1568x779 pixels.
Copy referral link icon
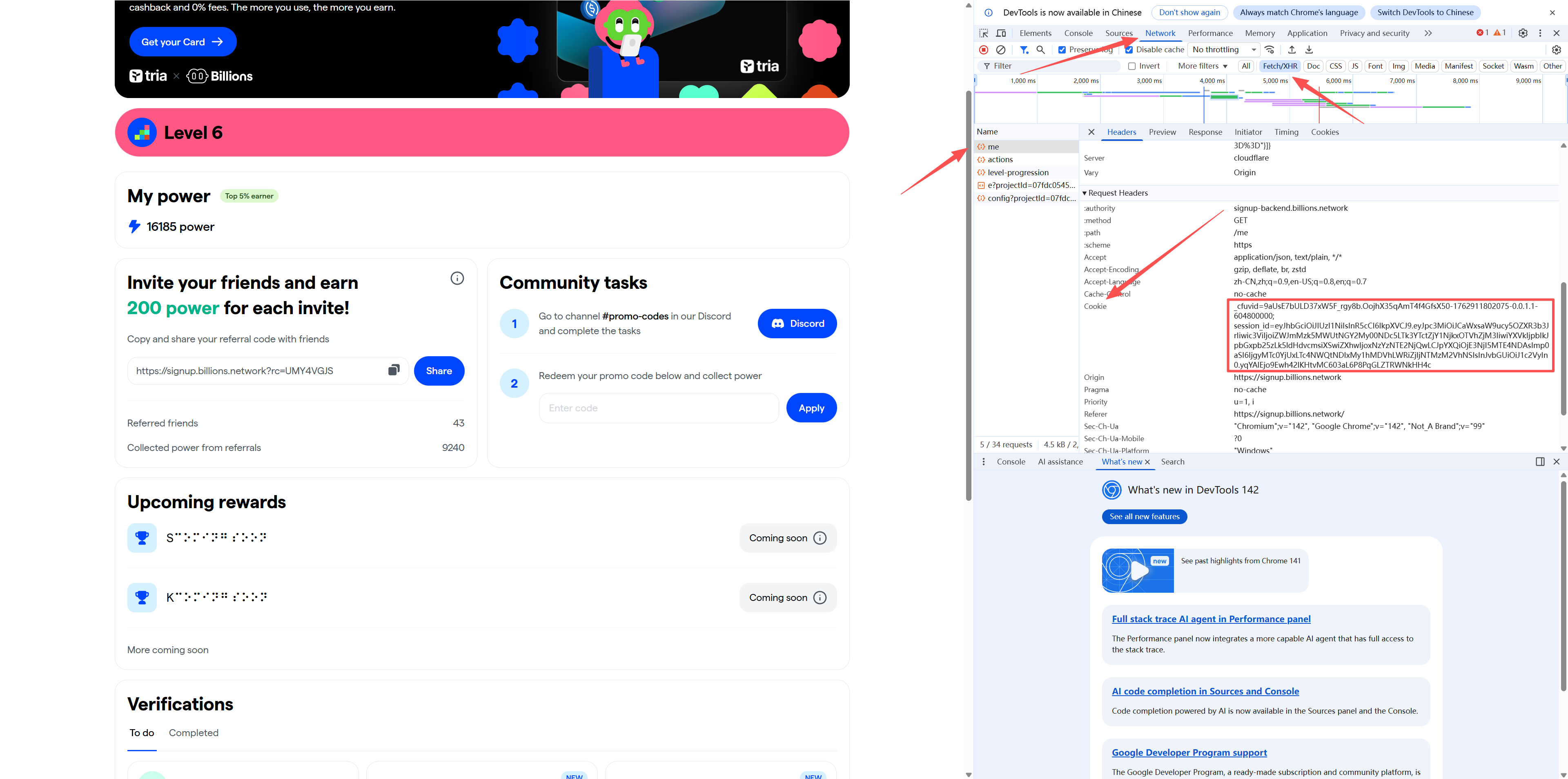[394, 371]
